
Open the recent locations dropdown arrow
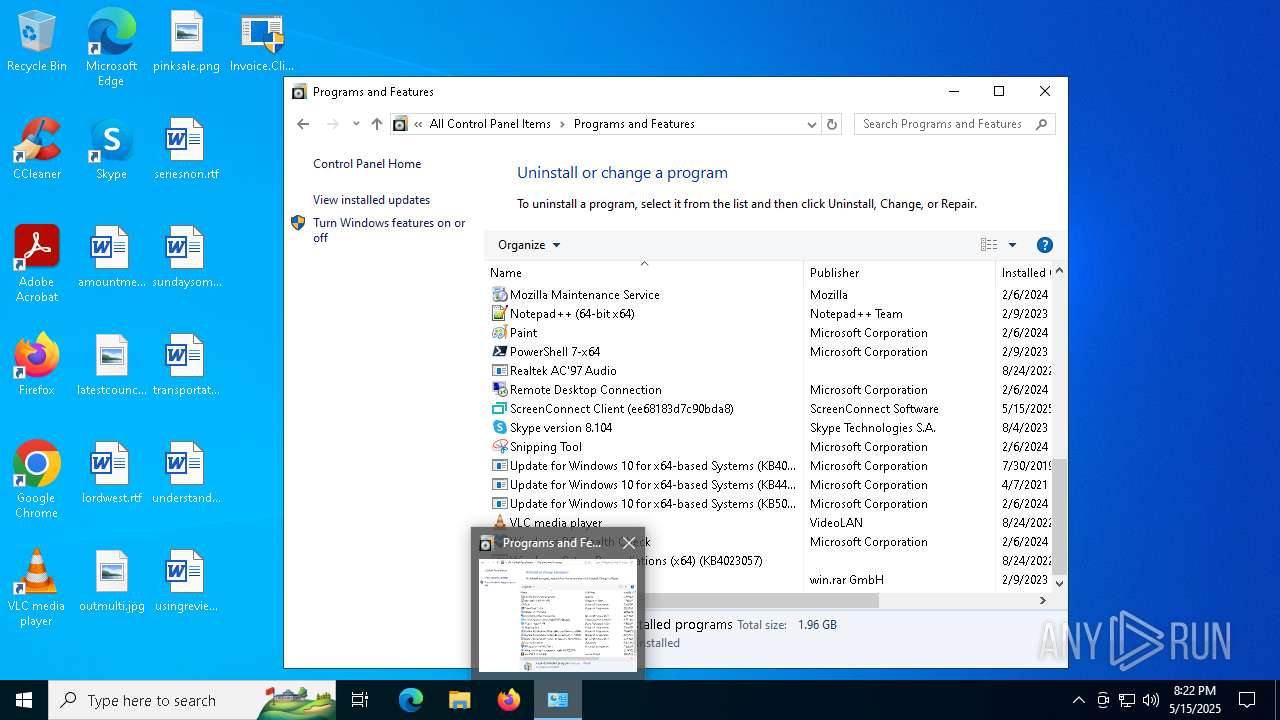click(x=356, y=124)
